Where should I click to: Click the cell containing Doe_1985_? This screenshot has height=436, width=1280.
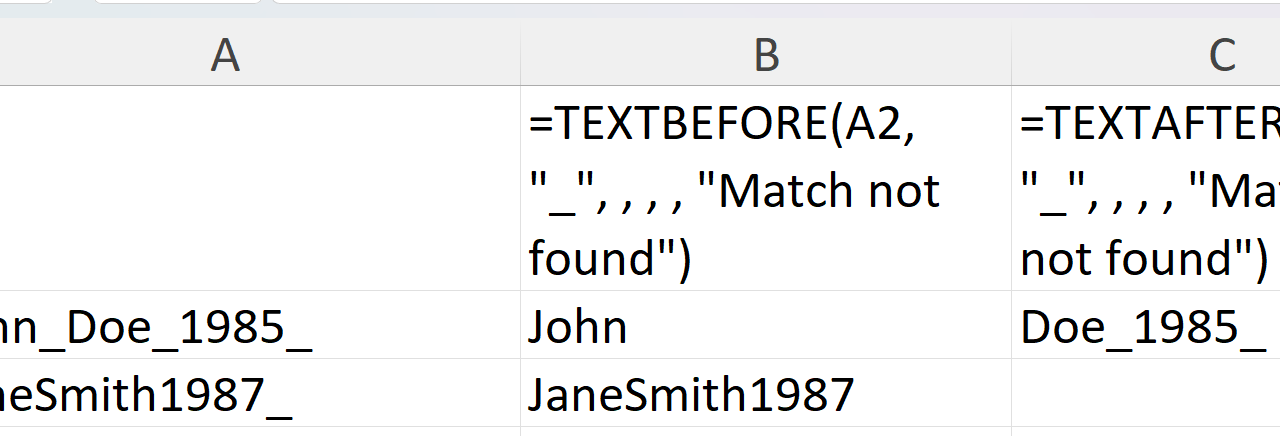point(1145,326)
